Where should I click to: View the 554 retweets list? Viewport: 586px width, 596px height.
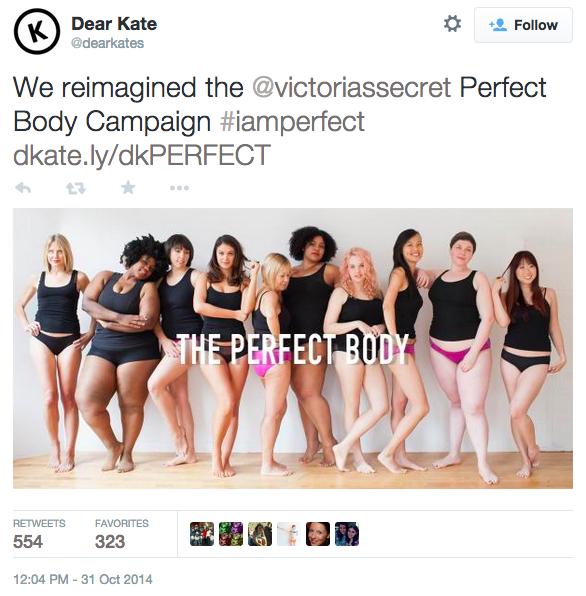pyautogui.click(x=39, y=534)
